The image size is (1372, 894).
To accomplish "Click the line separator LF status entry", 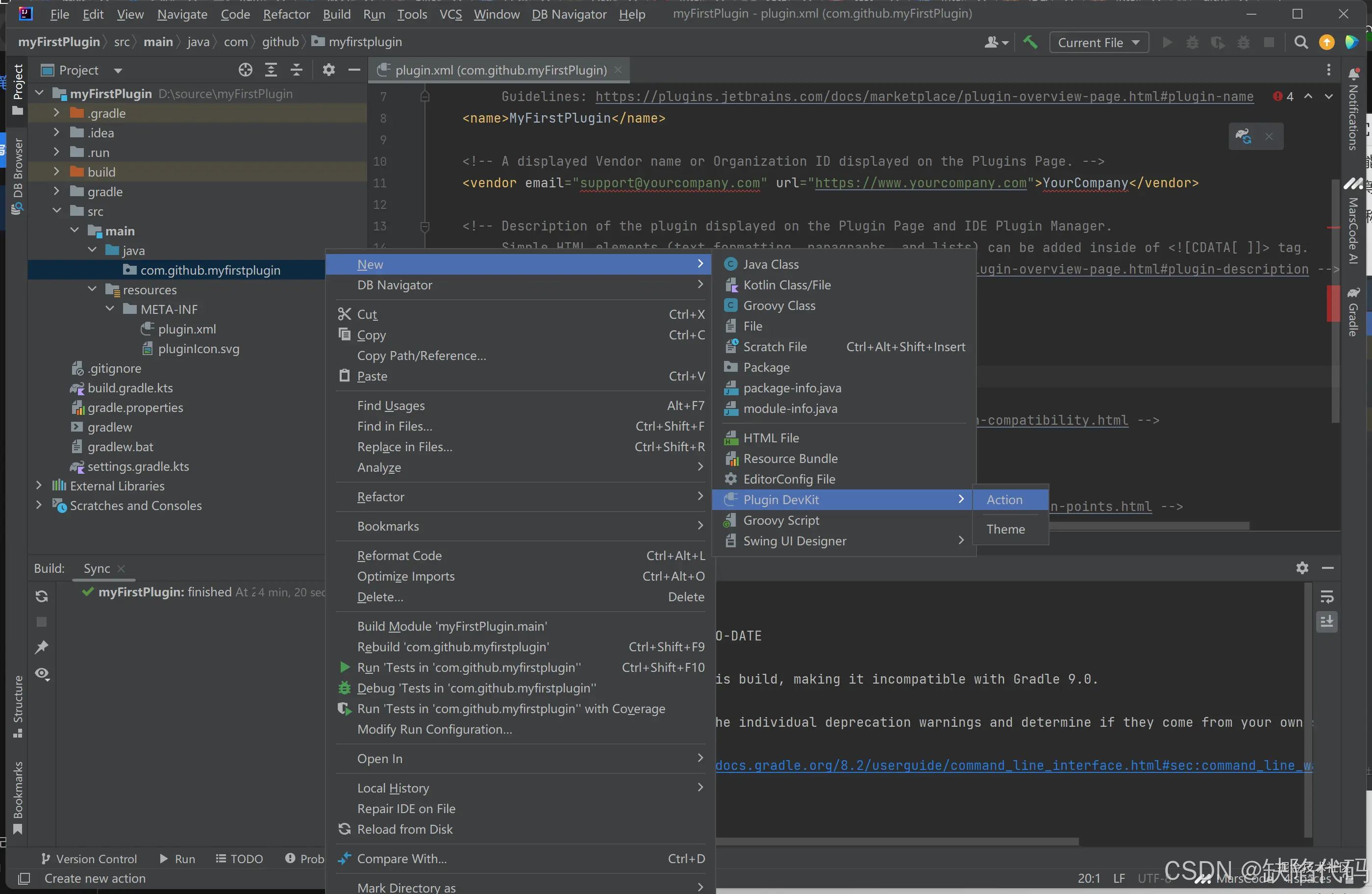I will [x=1119, y=878].
